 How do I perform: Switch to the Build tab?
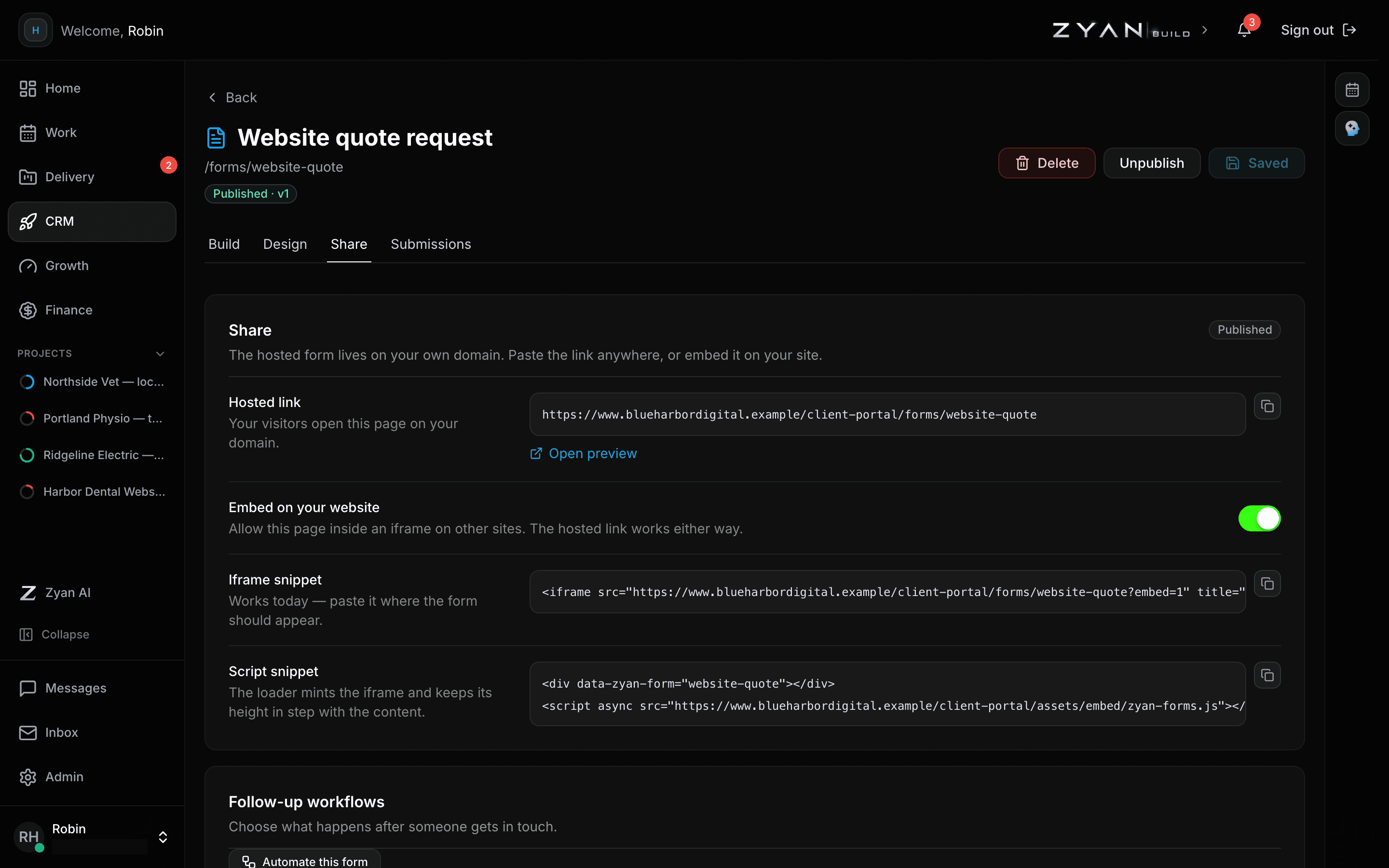[224, 244]
